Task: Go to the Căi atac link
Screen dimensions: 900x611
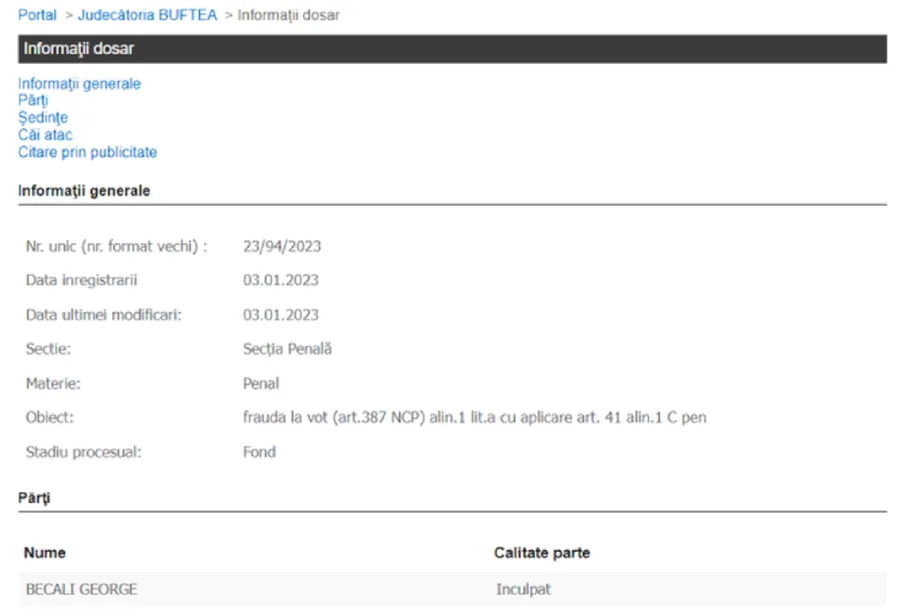Action: coord(45,135)
